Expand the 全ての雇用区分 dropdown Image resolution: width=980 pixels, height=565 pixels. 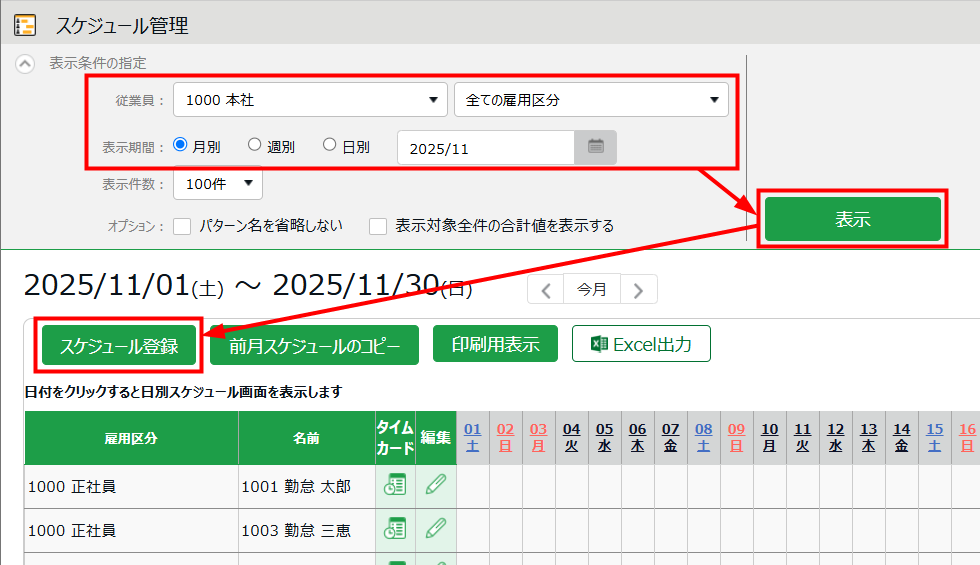tap(591, 100)
